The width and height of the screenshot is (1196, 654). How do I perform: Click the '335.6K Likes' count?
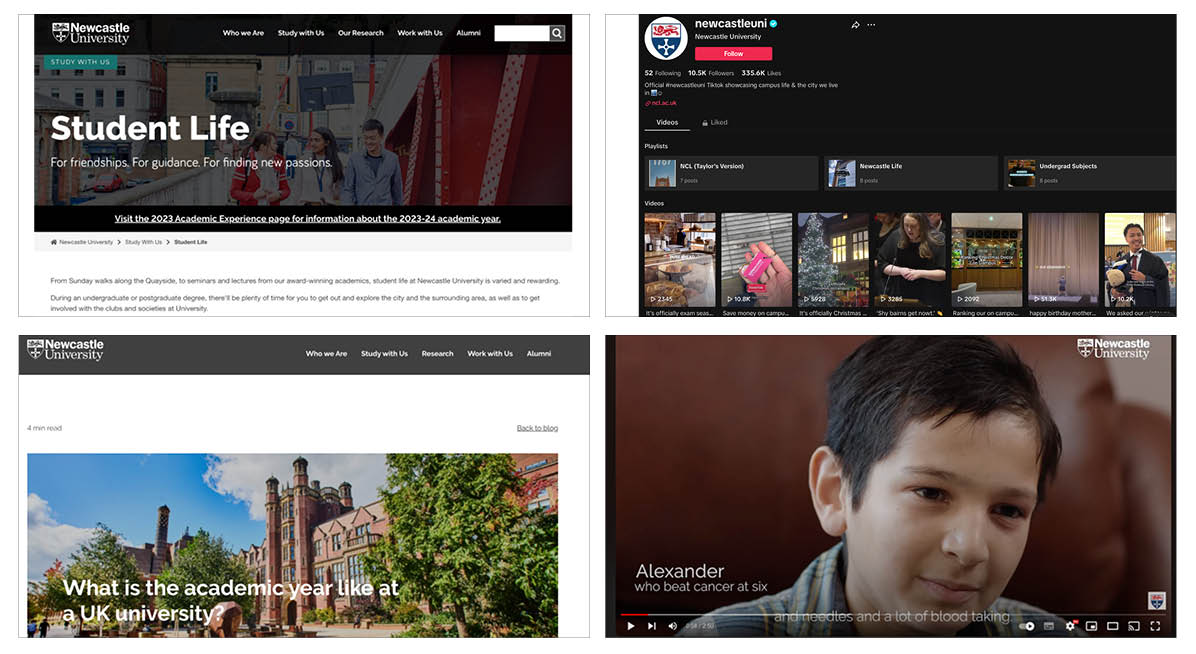761,73
